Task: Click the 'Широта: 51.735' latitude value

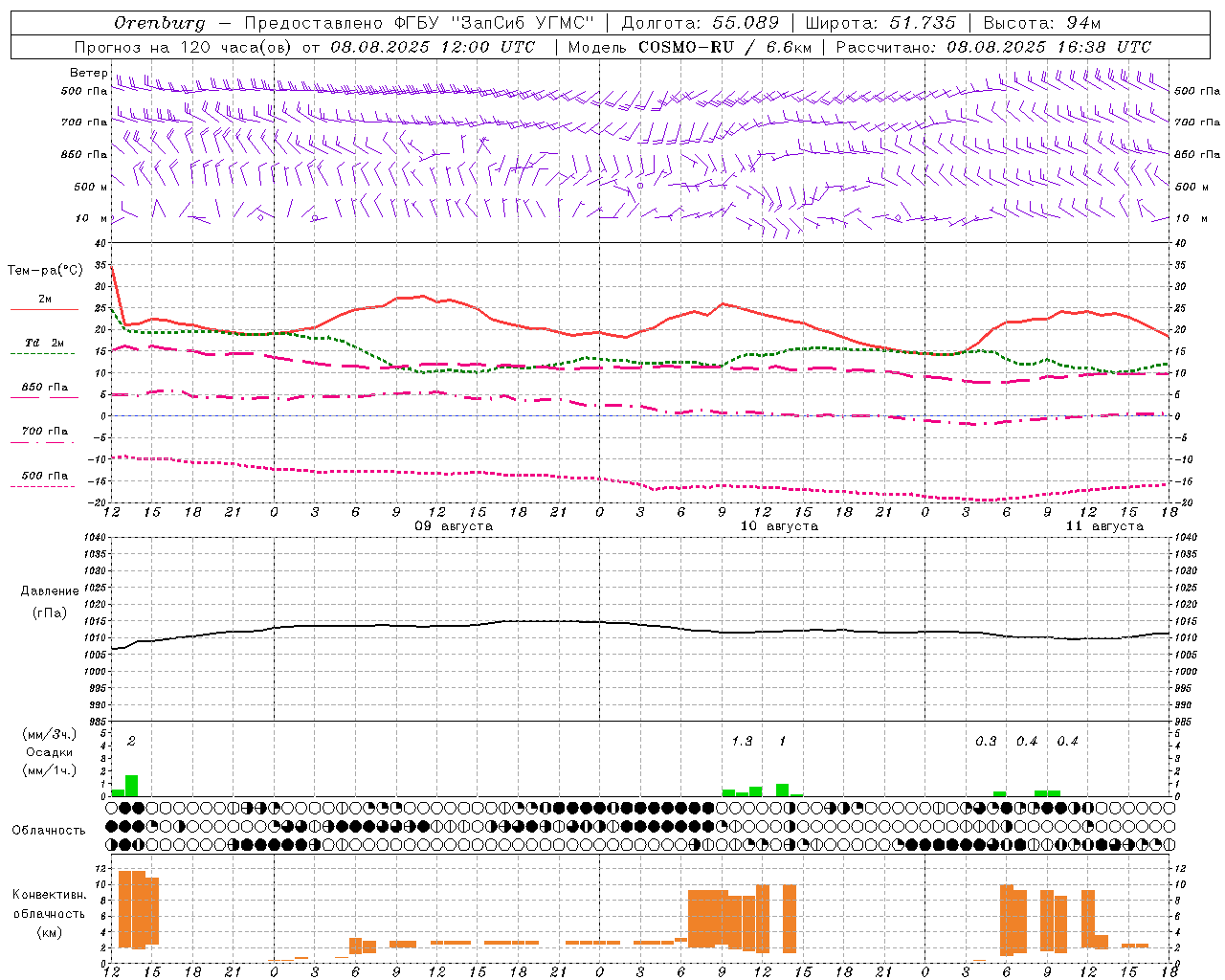Action: tap(880, 23)
